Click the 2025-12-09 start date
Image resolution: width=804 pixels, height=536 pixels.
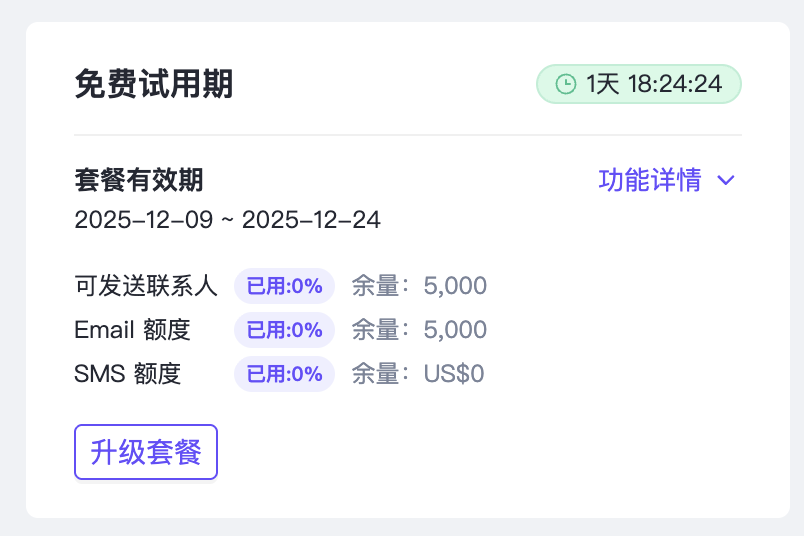(143, 220)
